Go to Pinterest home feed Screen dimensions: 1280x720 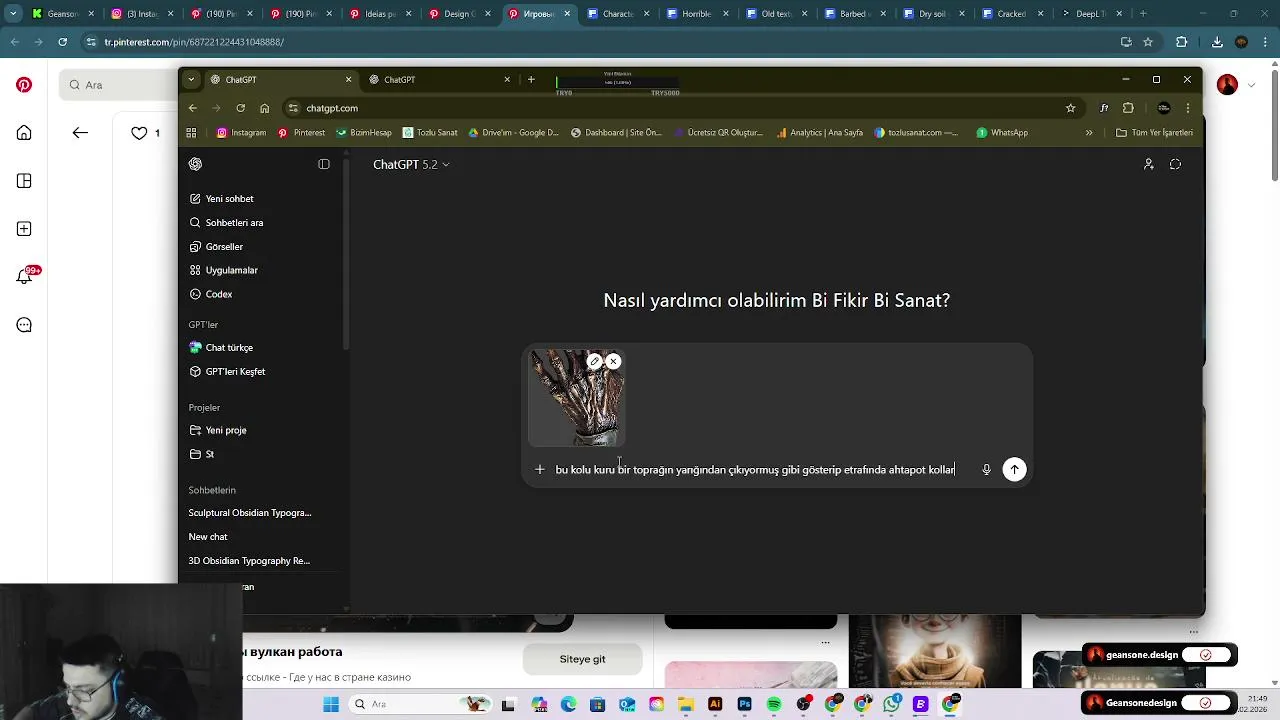click(x=24, y=133)
